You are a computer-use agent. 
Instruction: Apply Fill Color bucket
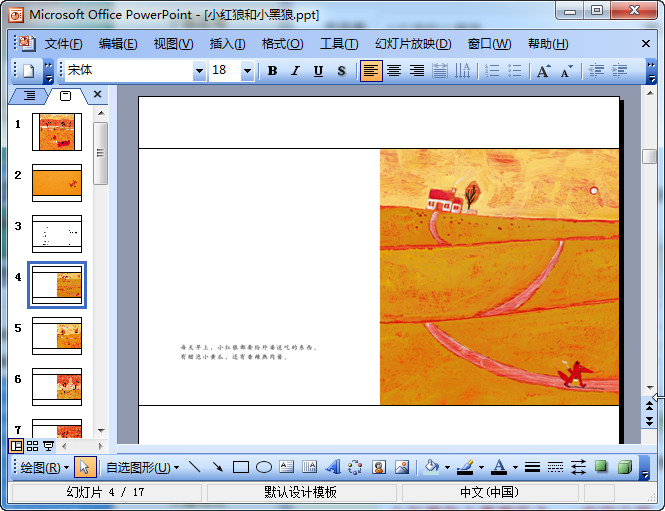432,467
